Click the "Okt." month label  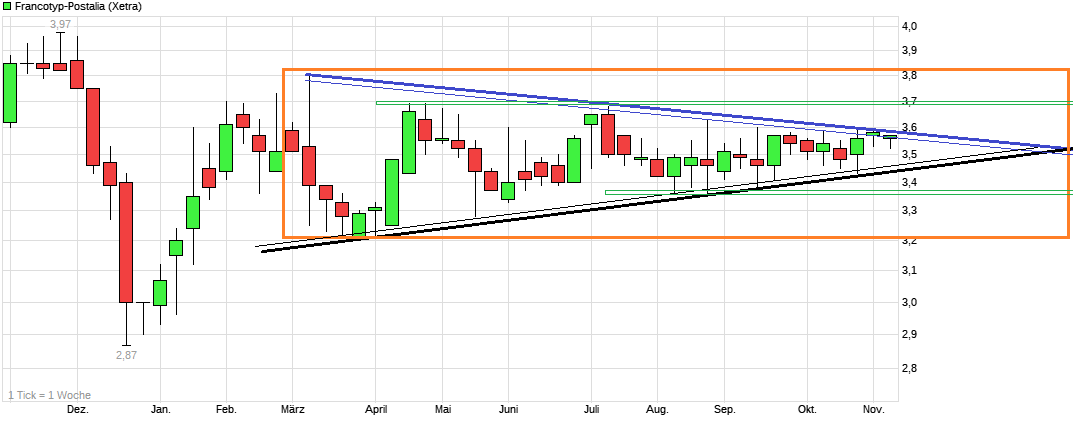(807, 409)
